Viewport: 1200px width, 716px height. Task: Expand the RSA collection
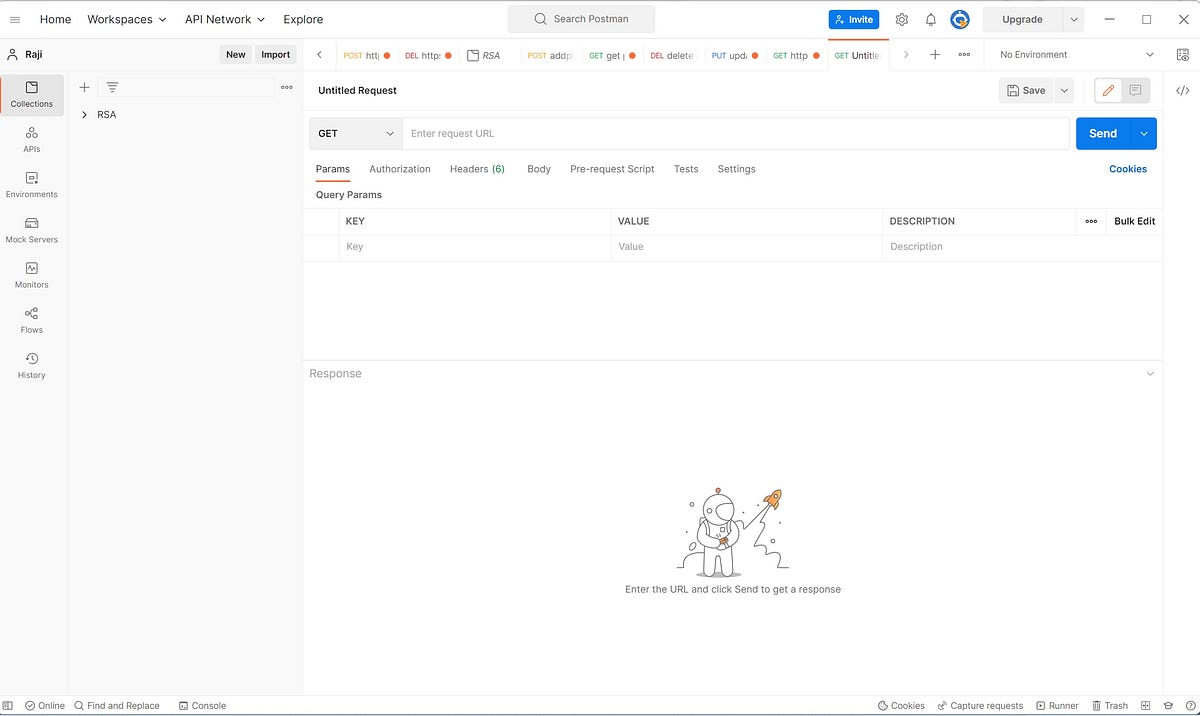pyautogui.click(x=84, y=114)
